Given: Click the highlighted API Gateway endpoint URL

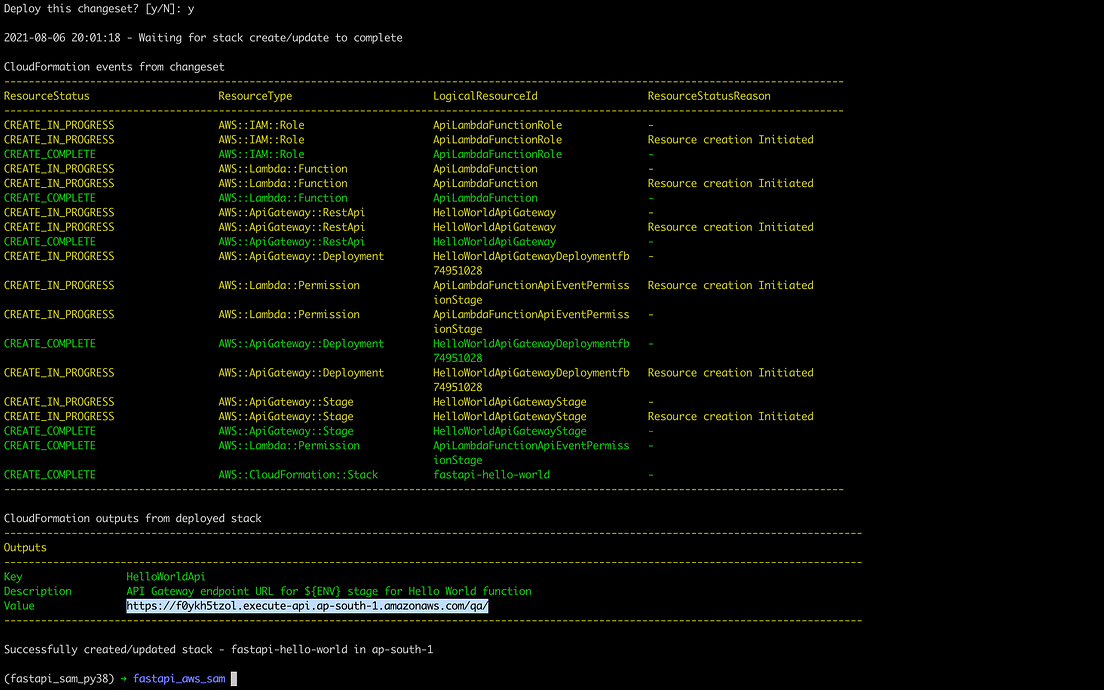Looking at the screenshot, I should (x=307, y=606).
